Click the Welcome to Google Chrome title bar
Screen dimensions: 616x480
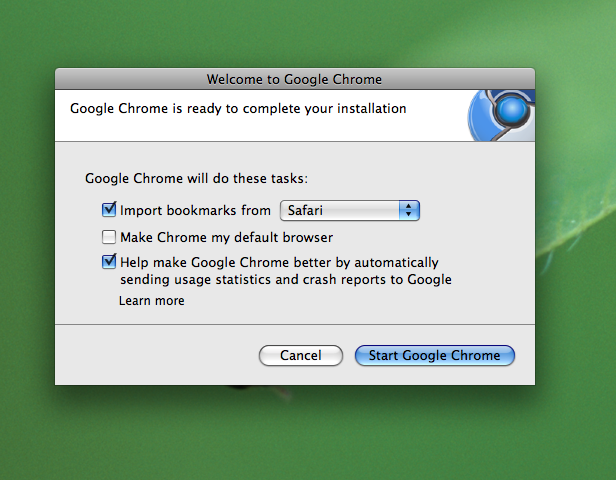pyautogui.click(x=295, y=79)
